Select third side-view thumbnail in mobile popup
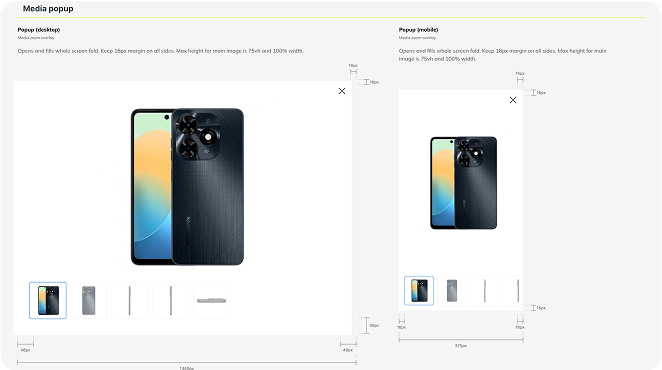 tap(485, 291)
